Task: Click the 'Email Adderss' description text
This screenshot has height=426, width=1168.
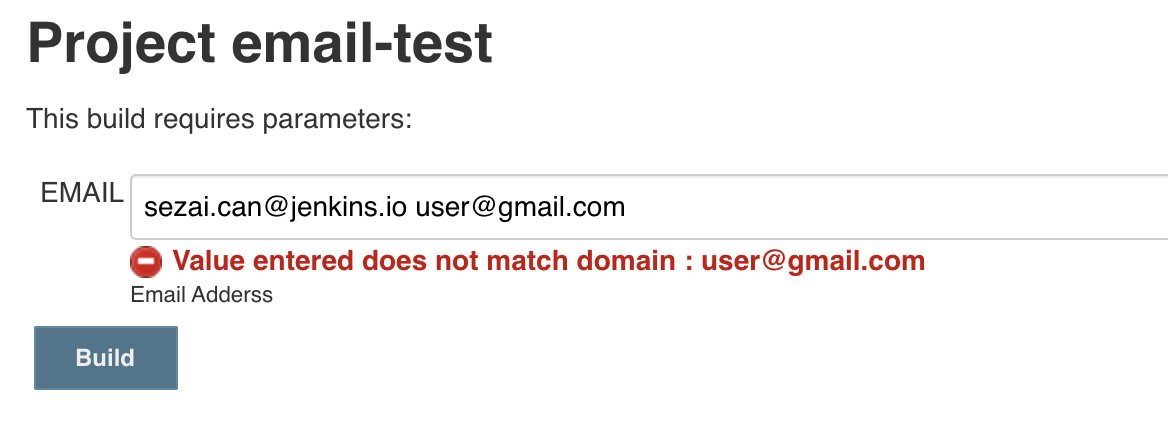Action: click(202, 295)
